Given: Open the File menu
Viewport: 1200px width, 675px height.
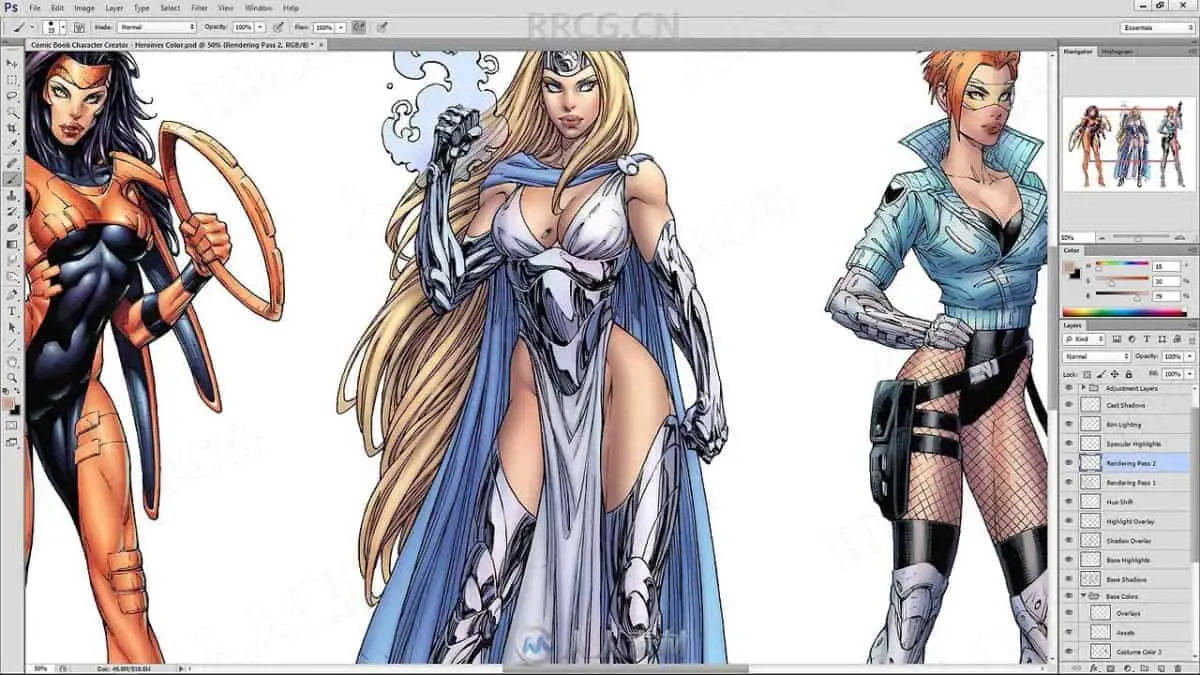Looking at the screenshot, I should [35, 8].
